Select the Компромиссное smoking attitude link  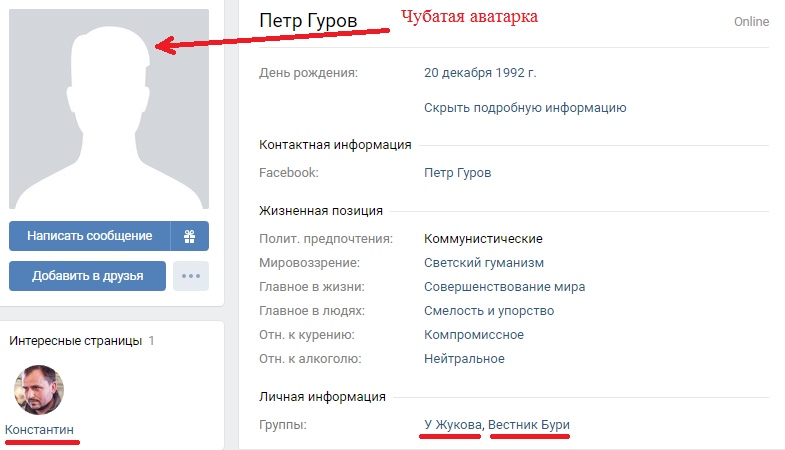[x=474, y=335]
